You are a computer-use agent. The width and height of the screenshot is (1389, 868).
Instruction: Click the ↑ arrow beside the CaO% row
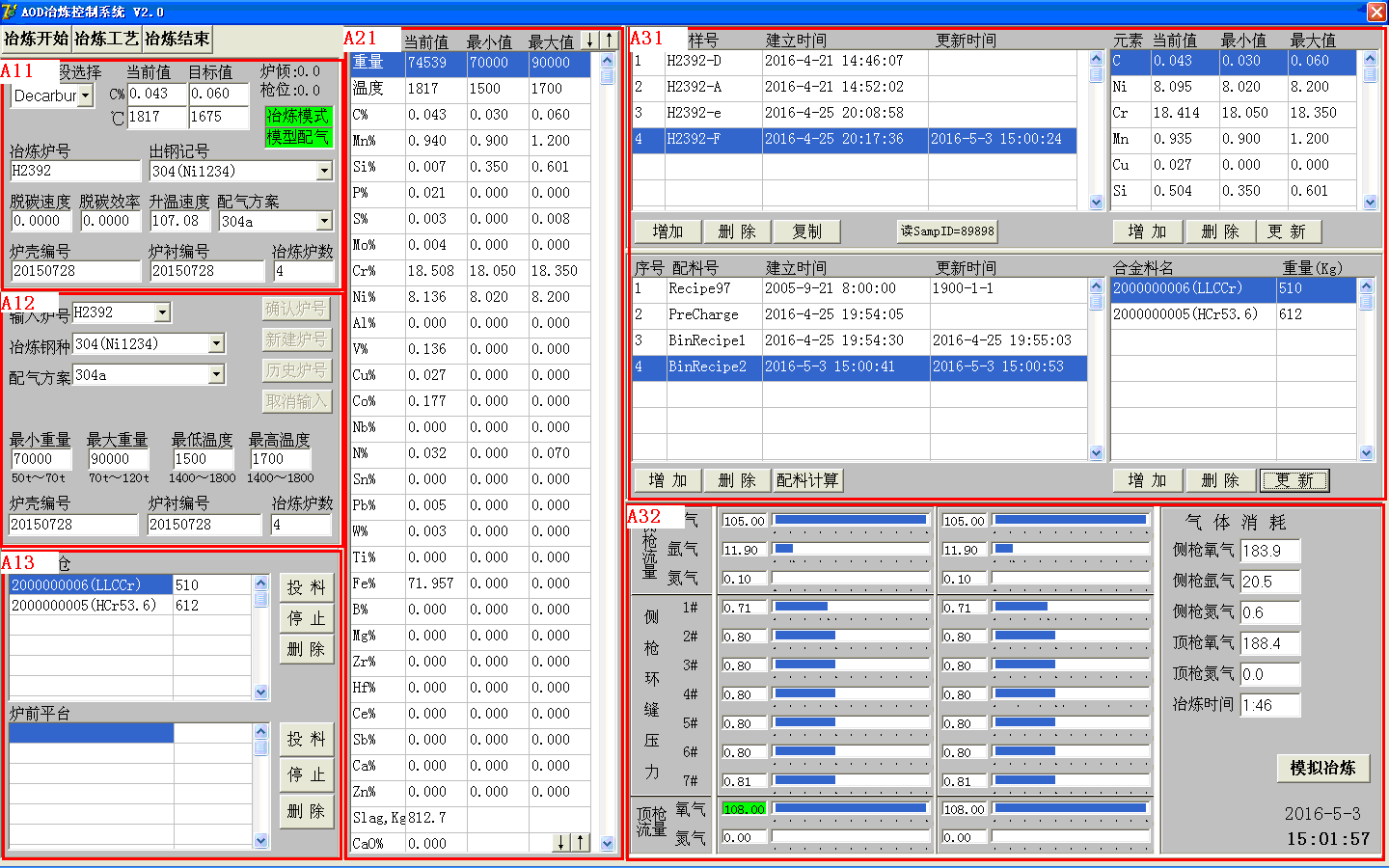tap(580, 843)
